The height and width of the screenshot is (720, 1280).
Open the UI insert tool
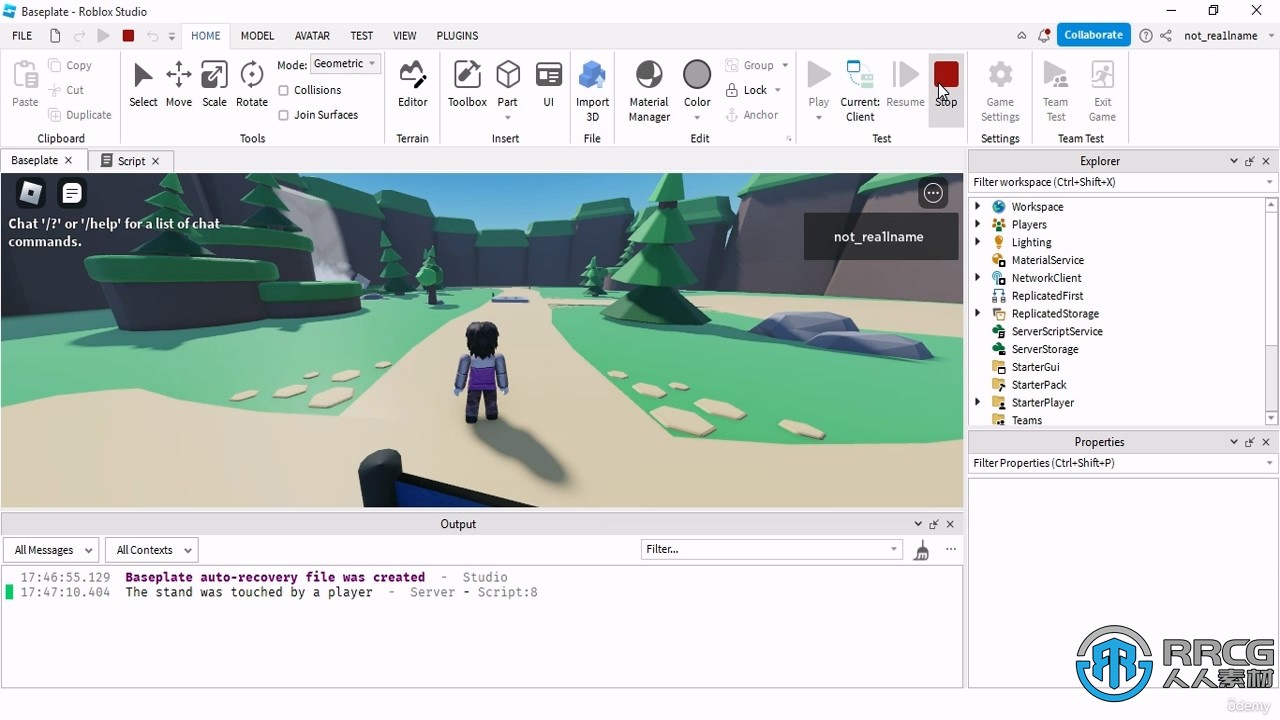[x=548, y=75]
